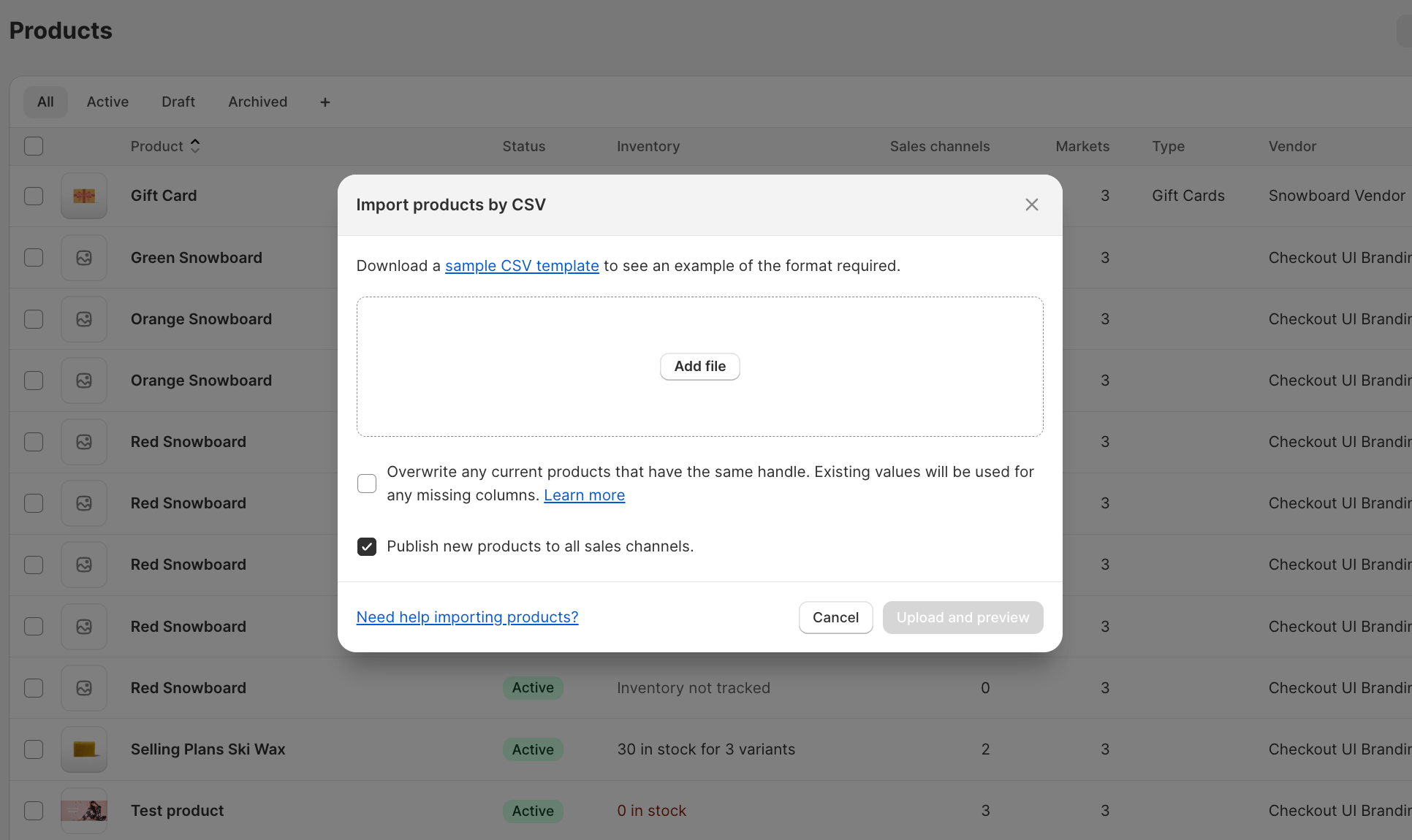
Task: Click the Cancel button in import dialog
Action: (835, 617)
